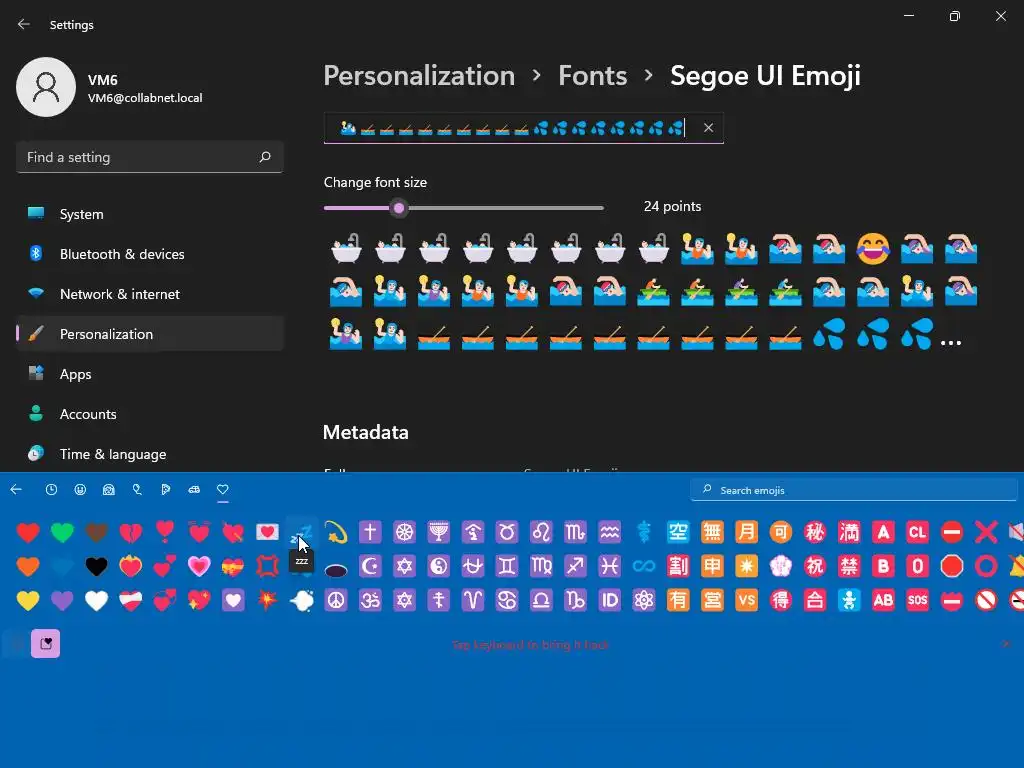1024x768 pixels.
Task: Open the Apps settings page
Action: [x=150, y=374]
